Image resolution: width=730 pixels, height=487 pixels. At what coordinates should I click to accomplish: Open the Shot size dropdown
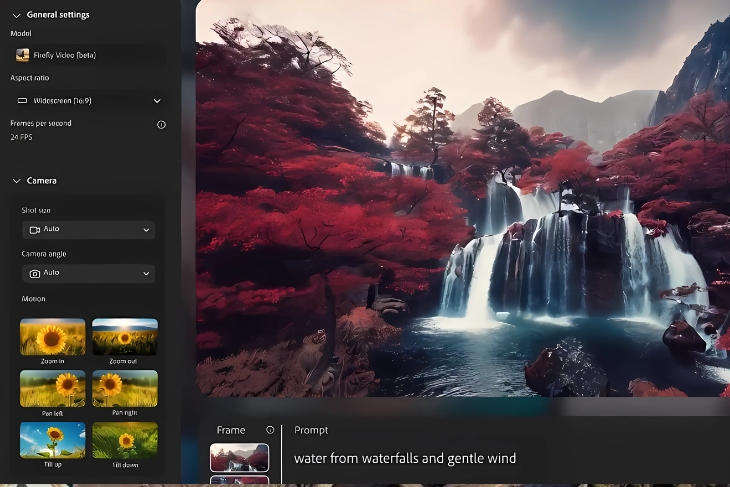click(146, 230)
